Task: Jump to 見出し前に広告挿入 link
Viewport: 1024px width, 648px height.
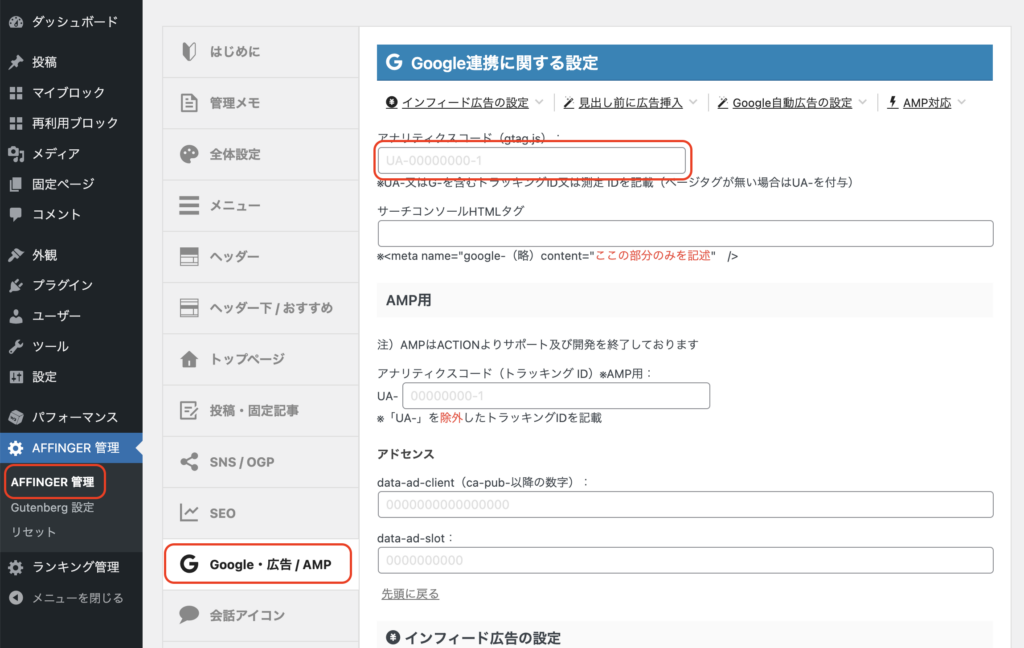Action: click(630, 103)
